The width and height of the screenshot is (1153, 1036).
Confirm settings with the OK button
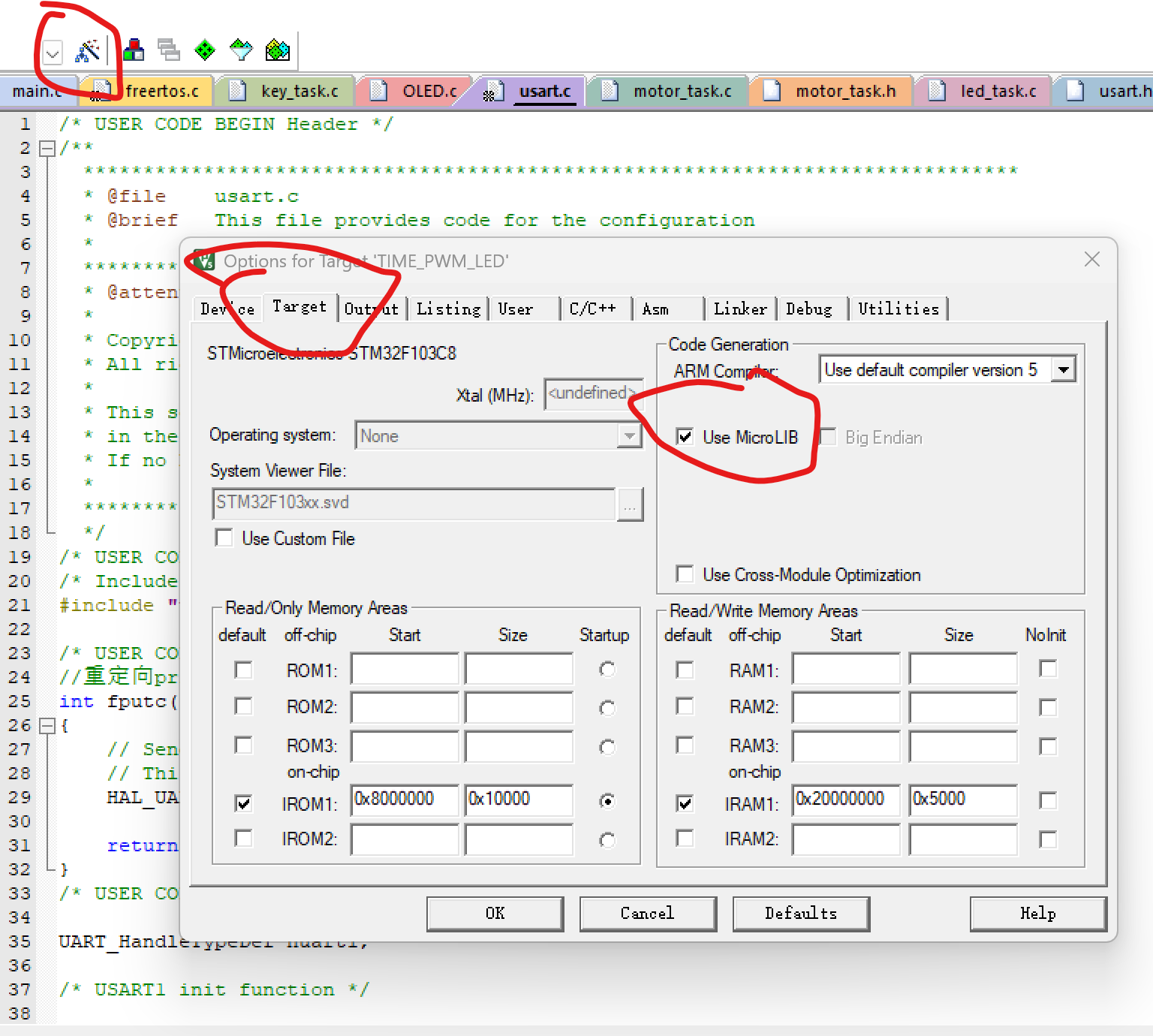tap(495, 914)
